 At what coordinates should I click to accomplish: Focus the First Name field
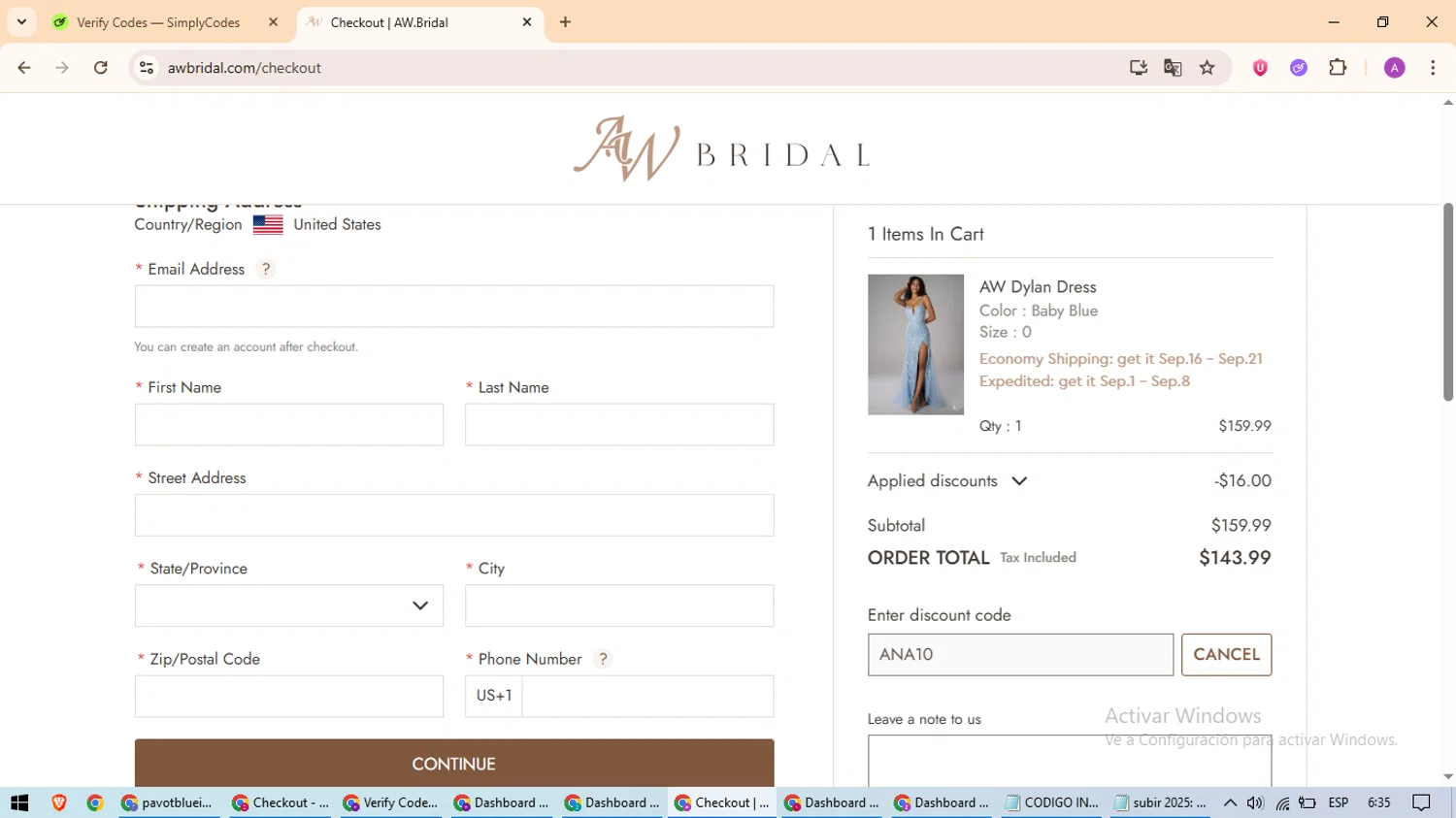click(289, 425)
